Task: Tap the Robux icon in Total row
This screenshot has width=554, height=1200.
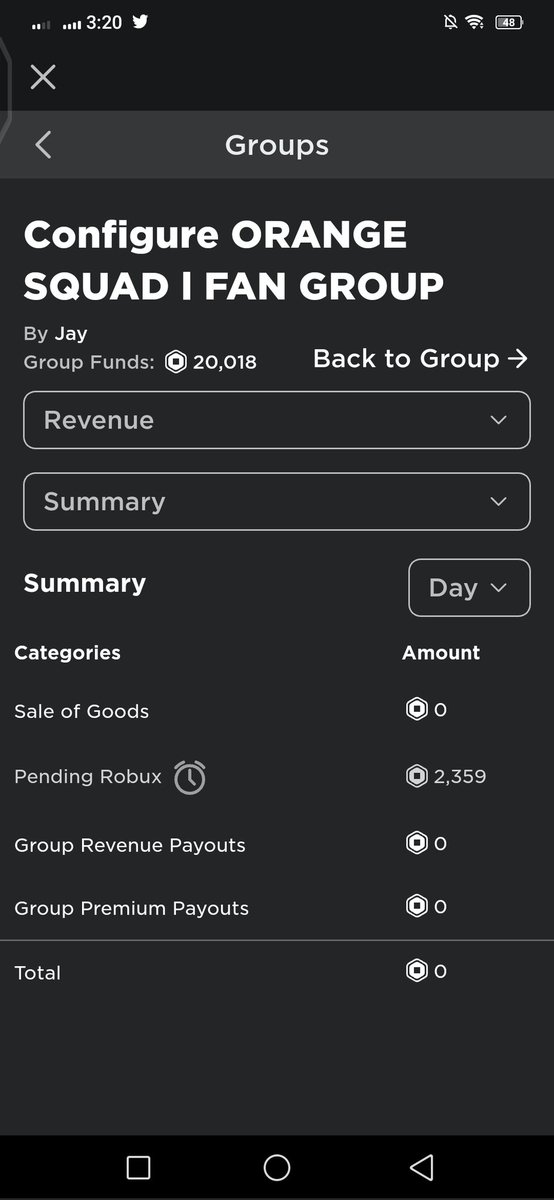Action: 416,970
